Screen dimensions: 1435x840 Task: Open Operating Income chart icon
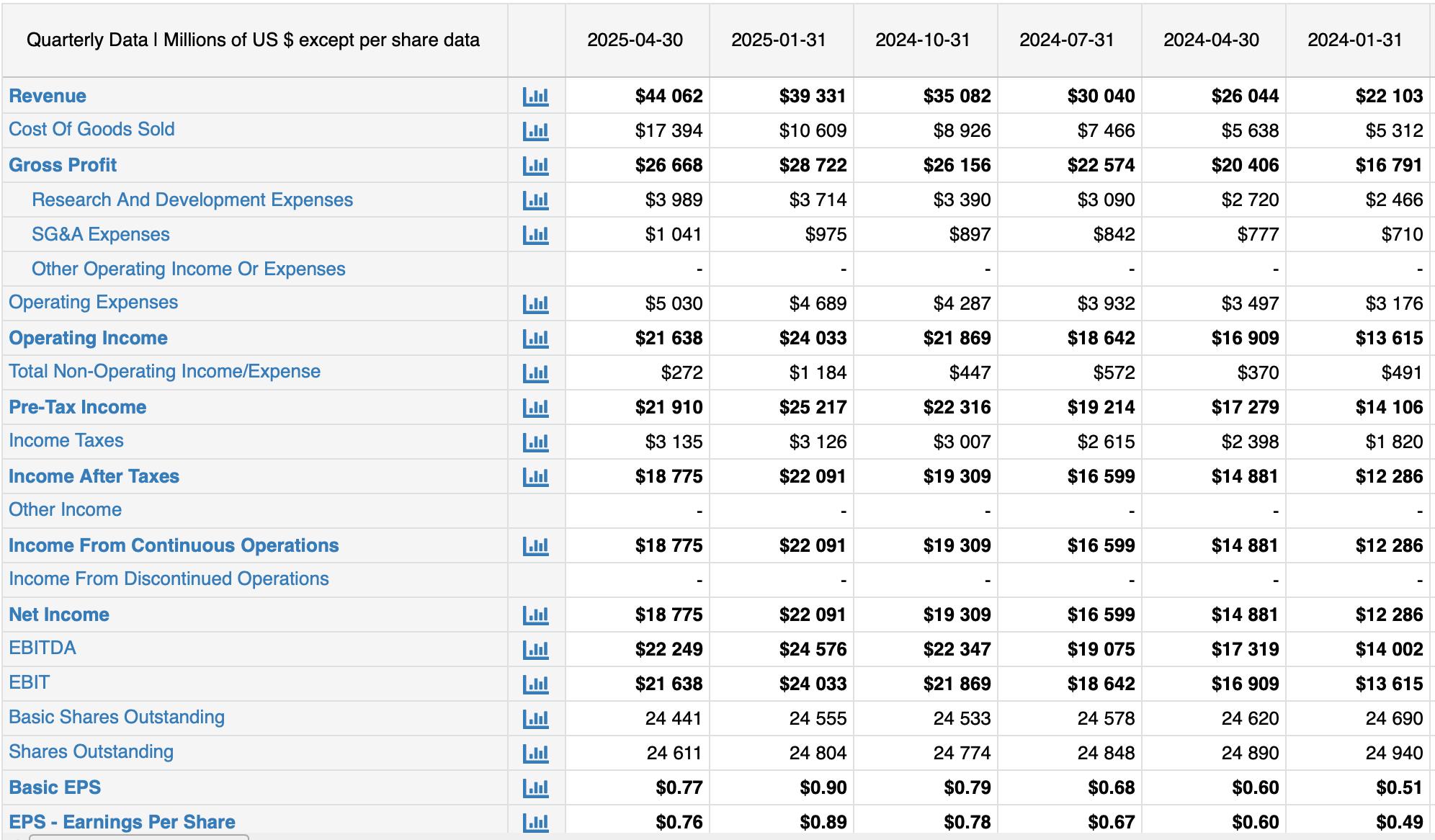(535, 338)
